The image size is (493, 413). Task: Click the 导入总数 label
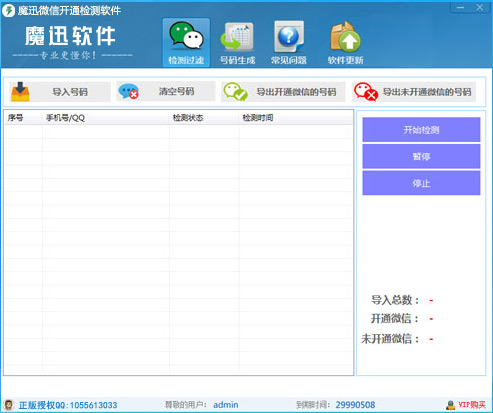tap(395, 300)
